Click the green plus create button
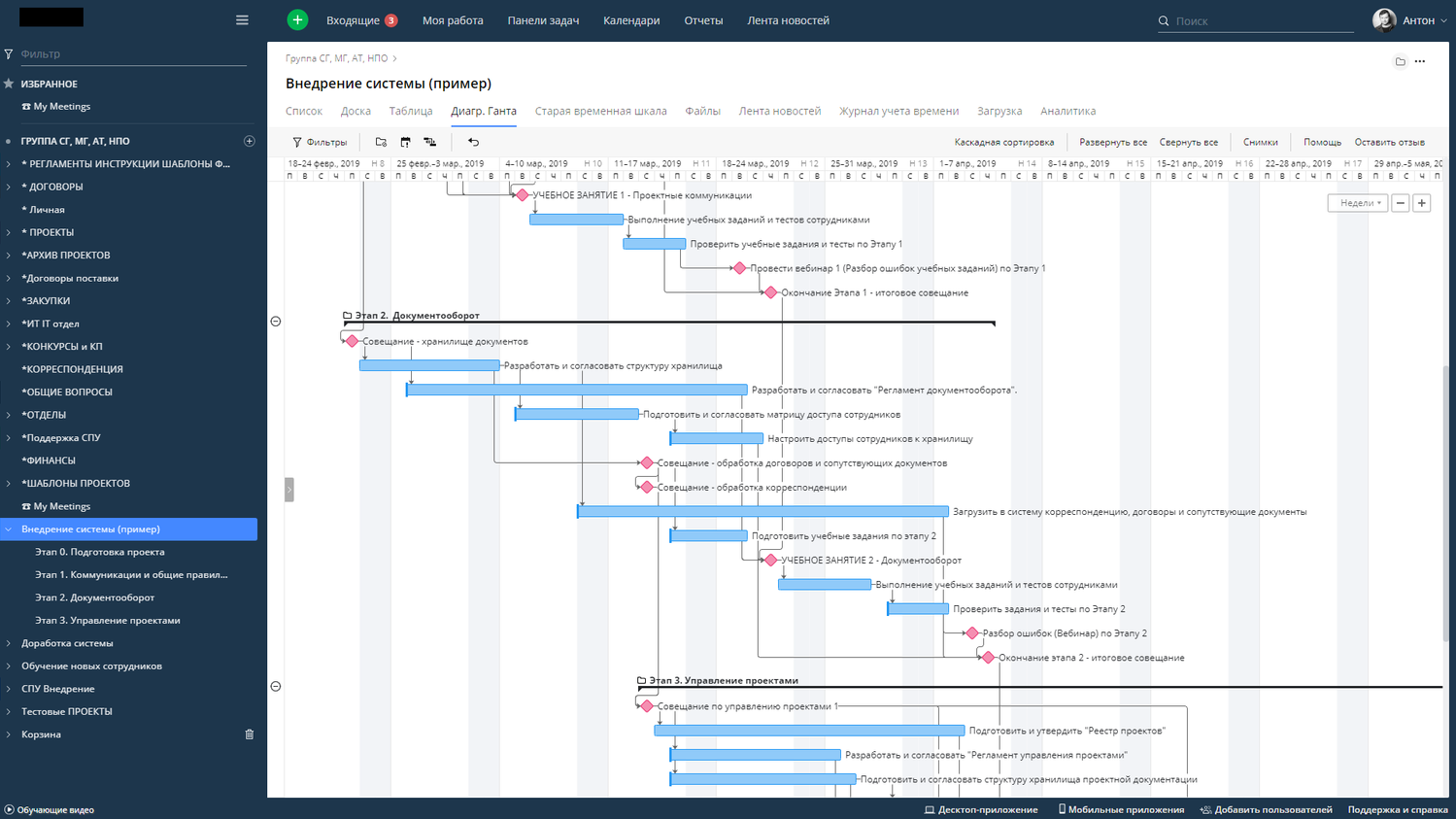This screenshot has height=819, width=1456. point(297,20)
